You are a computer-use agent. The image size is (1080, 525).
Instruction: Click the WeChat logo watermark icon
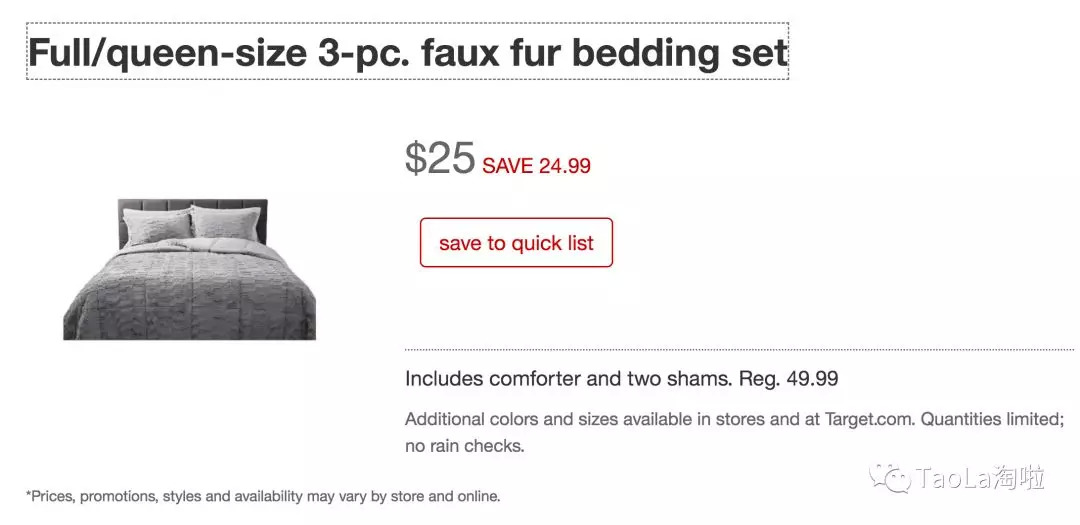(889, 479)
